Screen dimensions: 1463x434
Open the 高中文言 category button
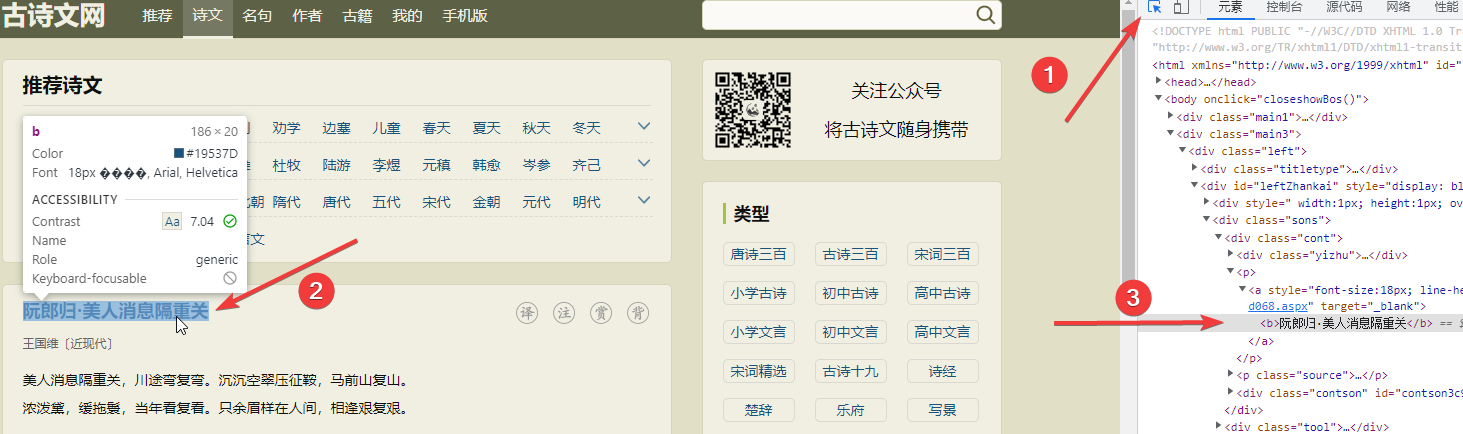[x=943, y=332]
